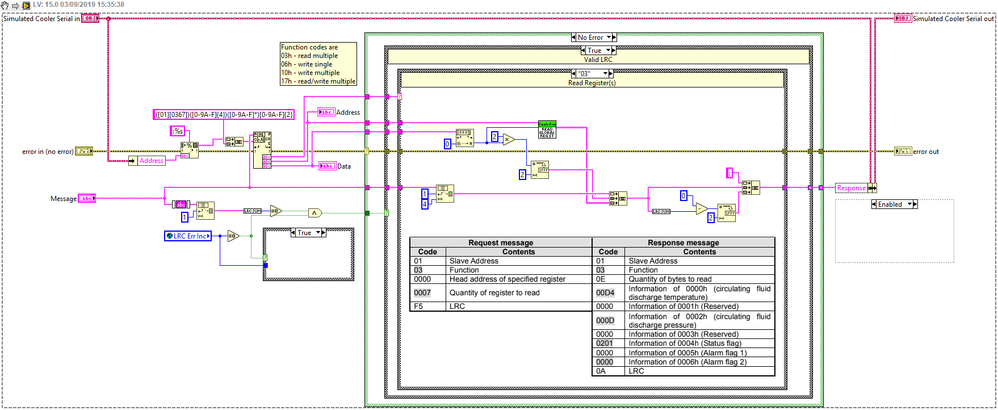Viewport: 998px width, 410px height.
Task: Select the AND logic gate node
Action: [313, 211]
